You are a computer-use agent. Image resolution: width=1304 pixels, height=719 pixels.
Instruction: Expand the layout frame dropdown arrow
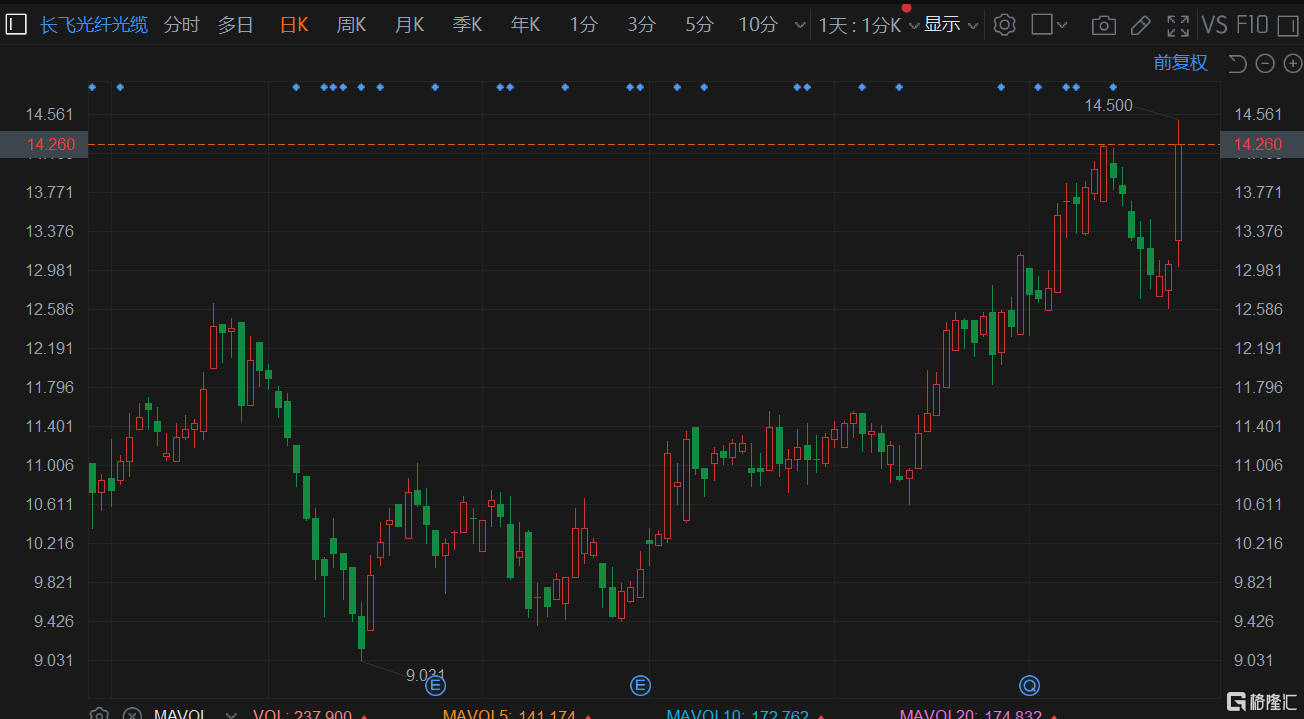pyautogui.click(x=1062, y=25)
